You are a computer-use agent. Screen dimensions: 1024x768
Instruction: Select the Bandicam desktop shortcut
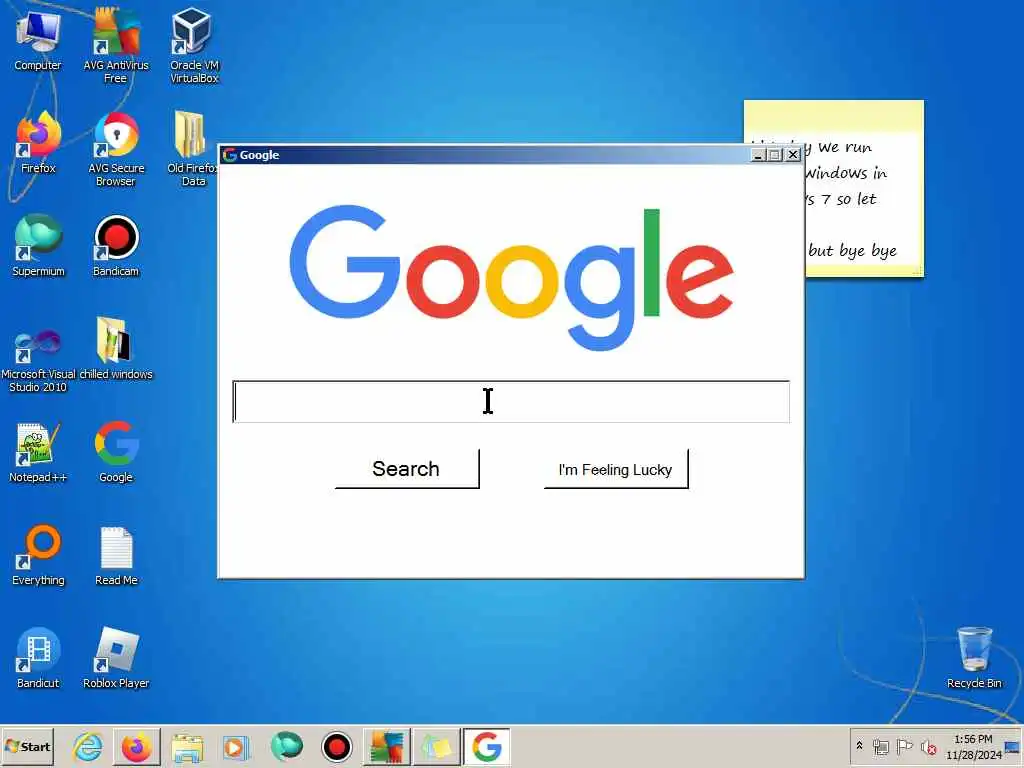[116, 246]
